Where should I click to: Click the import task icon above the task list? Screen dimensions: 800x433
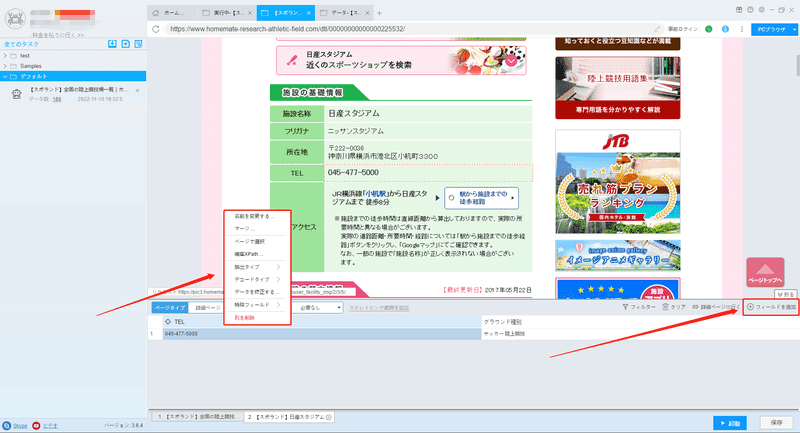(x=112, y=44)
